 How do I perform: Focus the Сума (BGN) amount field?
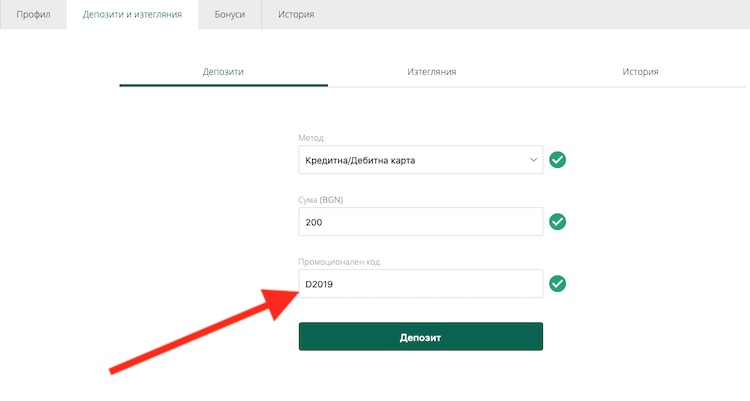[x=420, y=222]
